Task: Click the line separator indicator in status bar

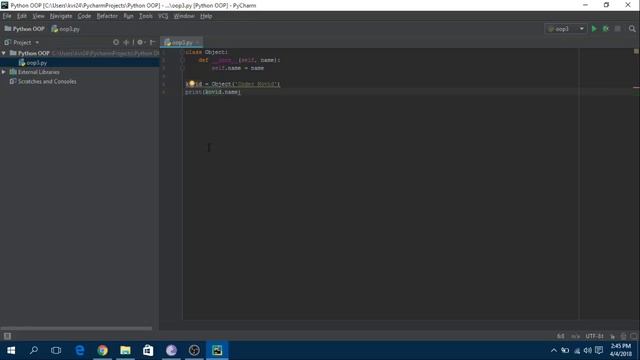Action: [576, 336]
